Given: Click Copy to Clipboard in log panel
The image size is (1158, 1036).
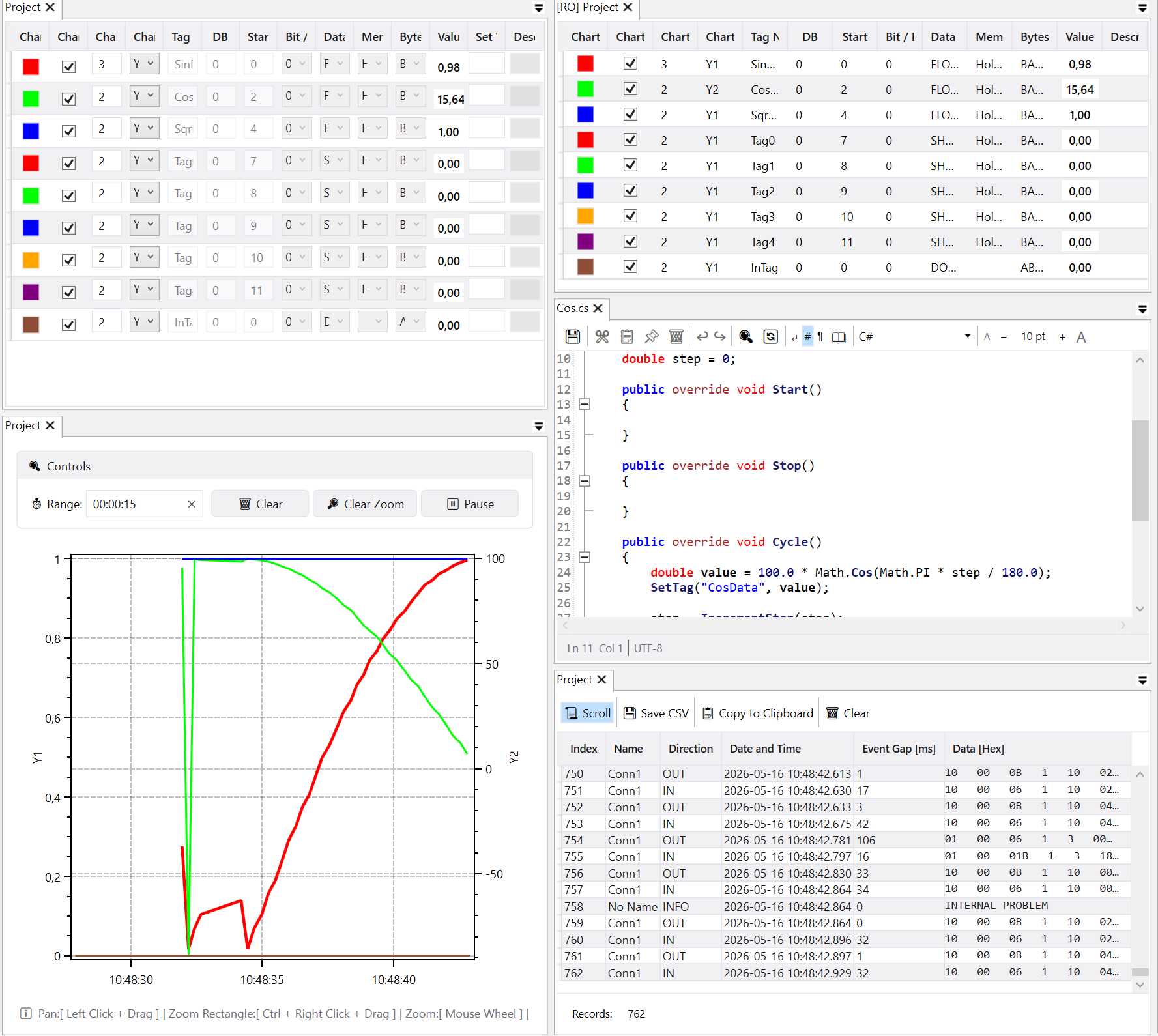Looking at the screenshot, I should coord(758,713).
